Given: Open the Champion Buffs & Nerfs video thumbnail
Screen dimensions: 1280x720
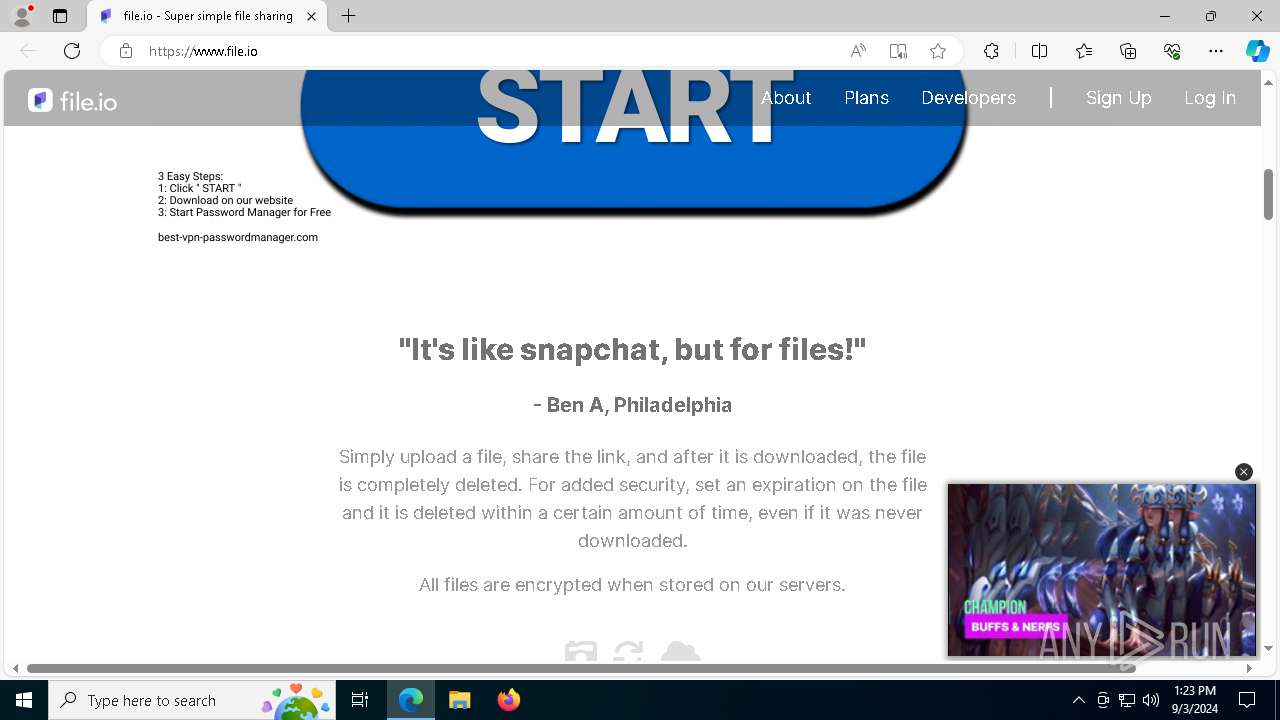Looking at the screenshot, I should pos(1101,570).
